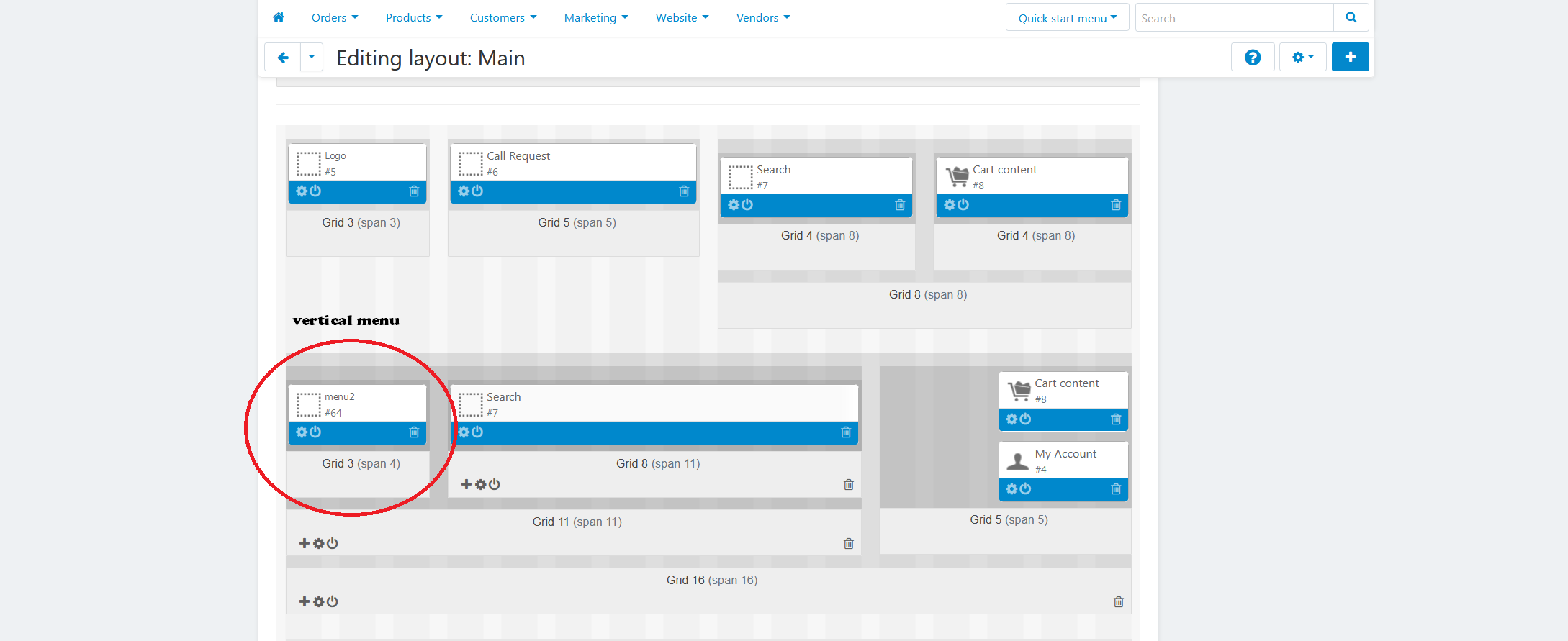
Task: Expand the caret next to back arrow
Action: click(312, 57)
